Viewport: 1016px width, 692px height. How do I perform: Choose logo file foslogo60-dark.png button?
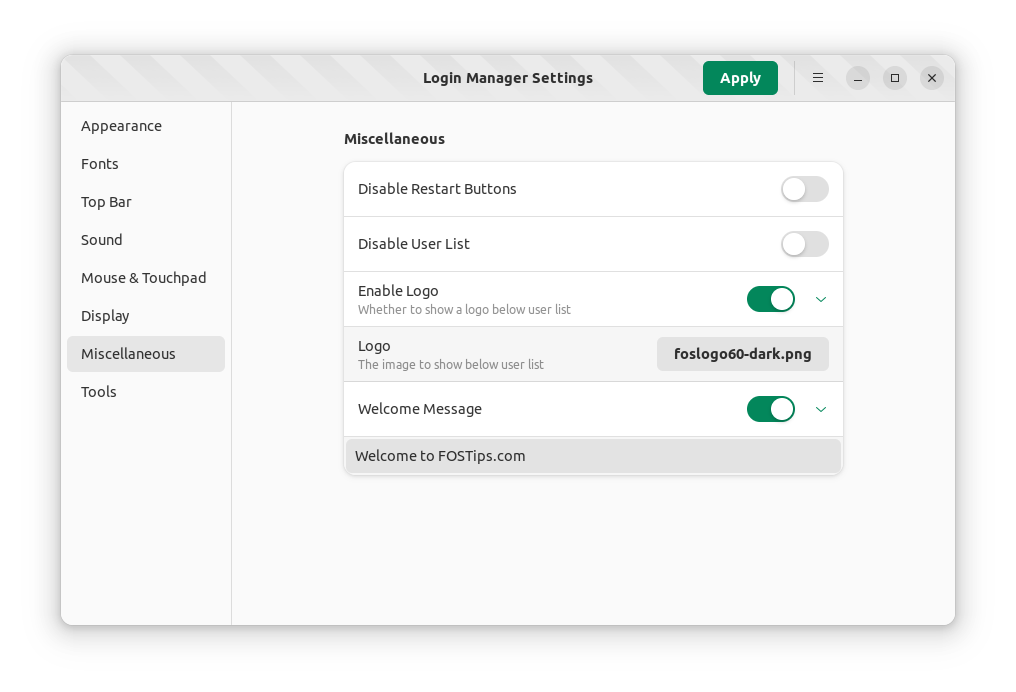point(742,354)
